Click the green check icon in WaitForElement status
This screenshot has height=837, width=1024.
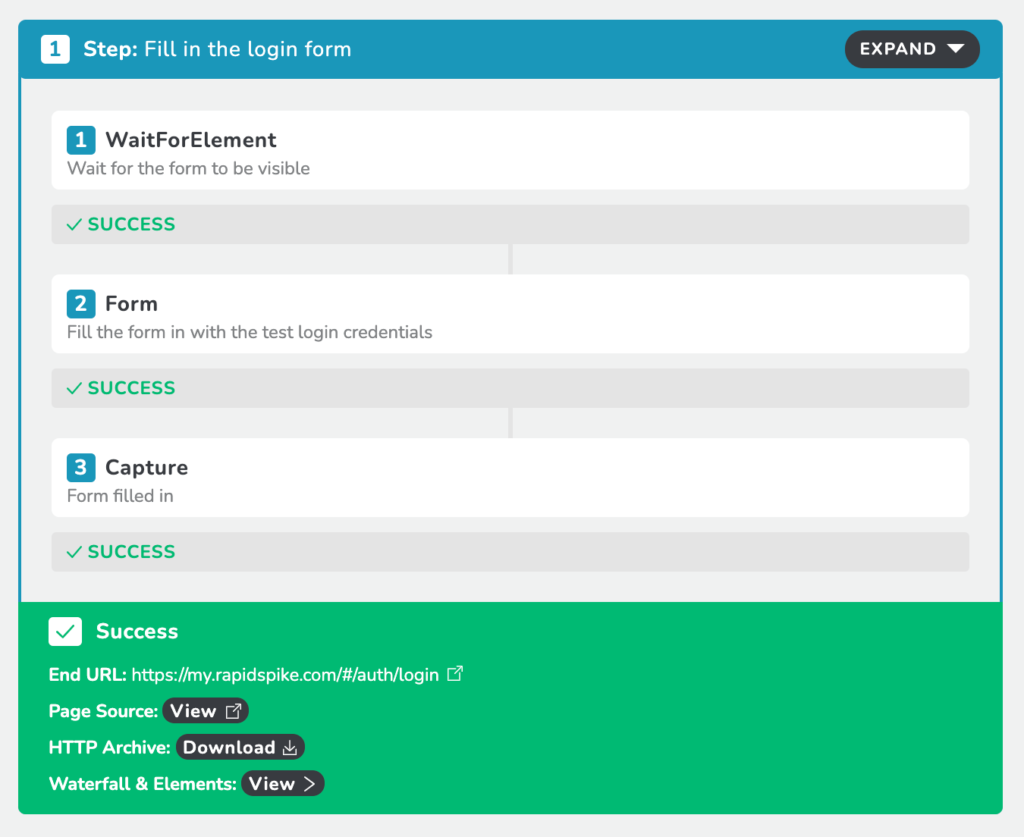point(74,225)
